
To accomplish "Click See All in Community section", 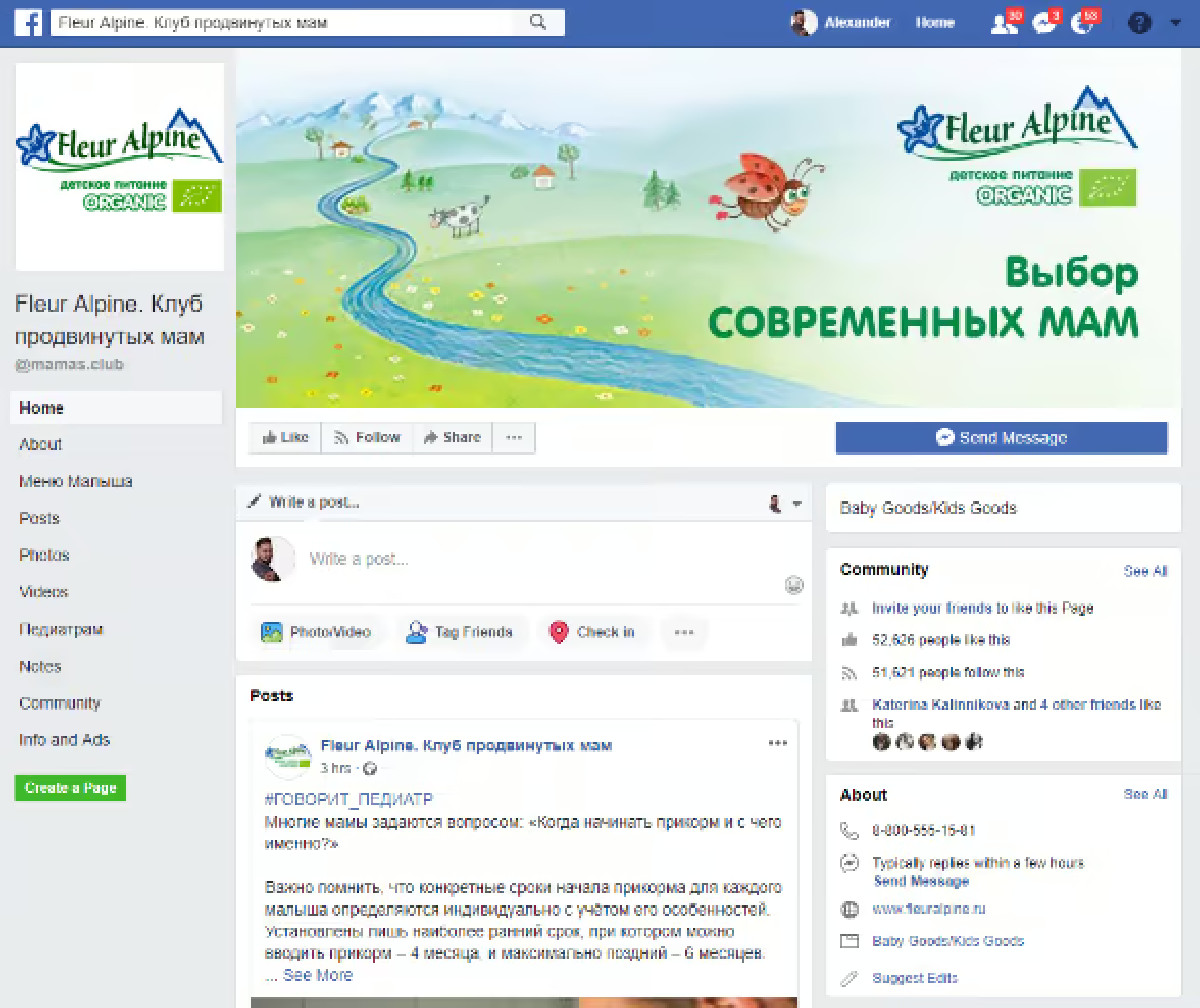I will coord(1145,571).
